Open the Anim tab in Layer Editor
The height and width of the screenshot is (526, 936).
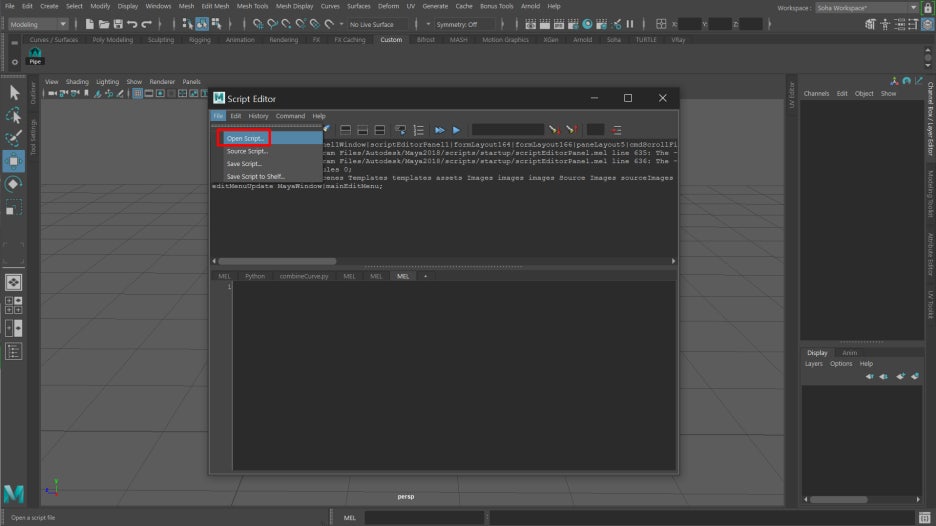point(849,353)
